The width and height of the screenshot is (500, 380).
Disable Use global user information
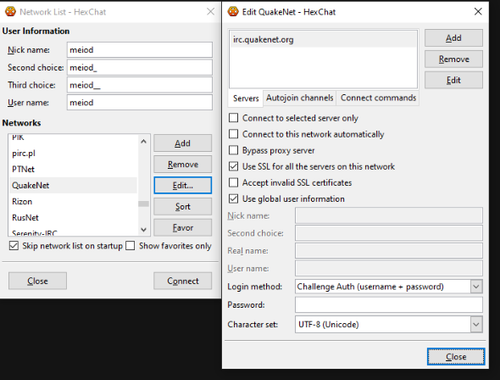(x=233, y=199)
